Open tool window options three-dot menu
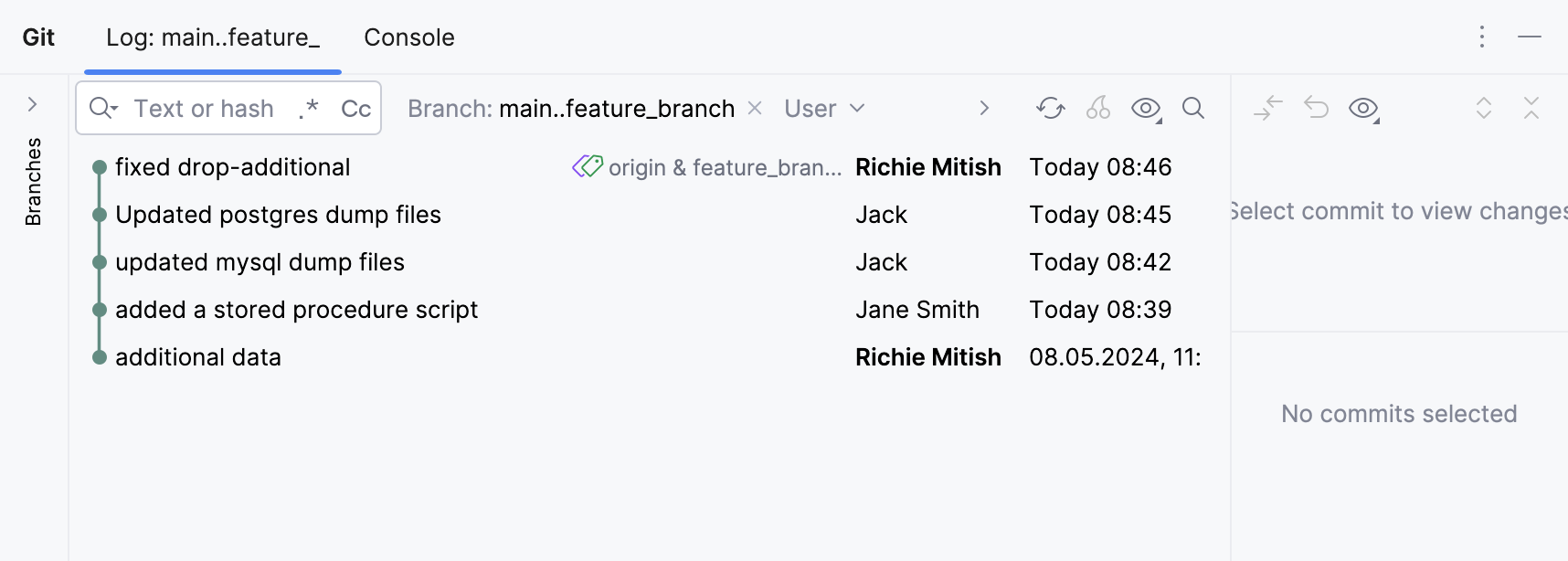This screenshot has width=1568, height=561. click(x=1482, y=37)
